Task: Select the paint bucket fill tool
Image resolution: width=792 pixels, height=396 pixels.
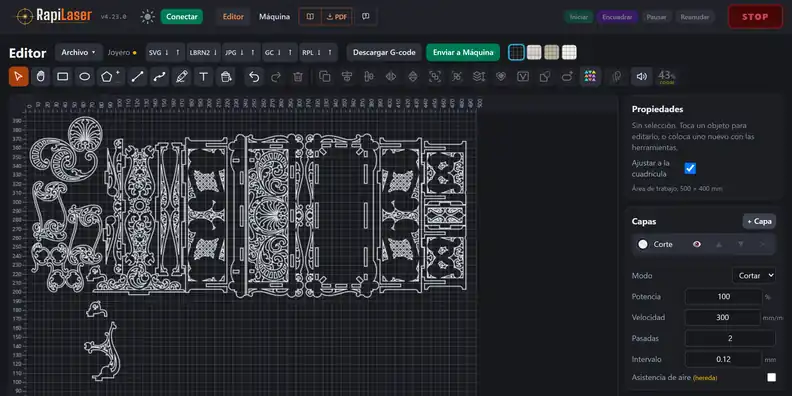Action: point(226,77)
